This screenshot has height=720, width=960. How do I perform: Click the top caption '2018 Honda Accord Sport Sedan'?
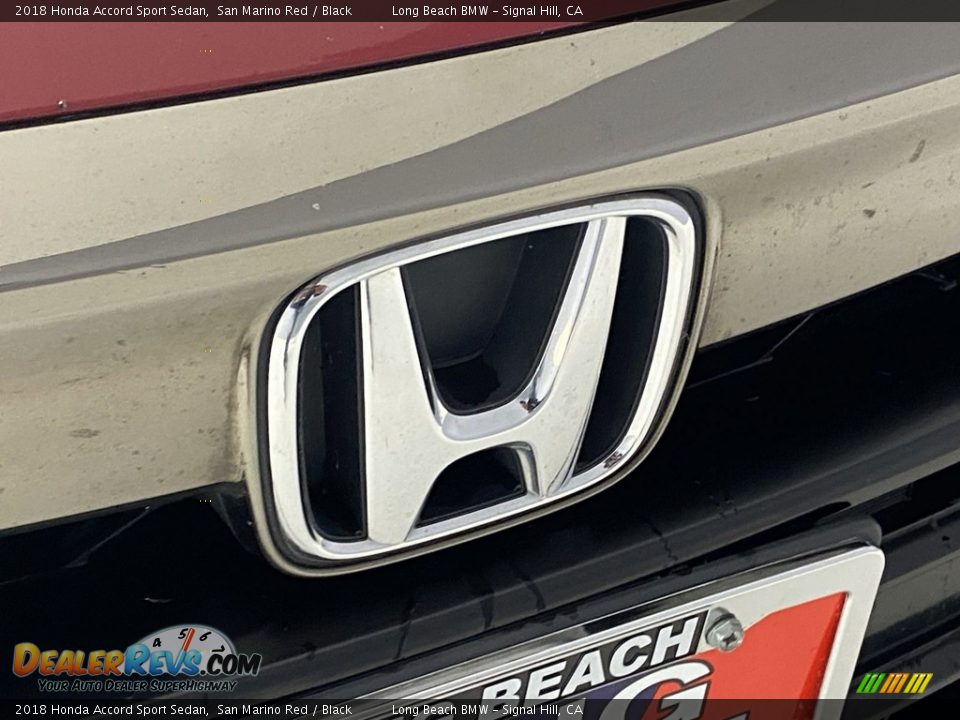coord(111,10)
